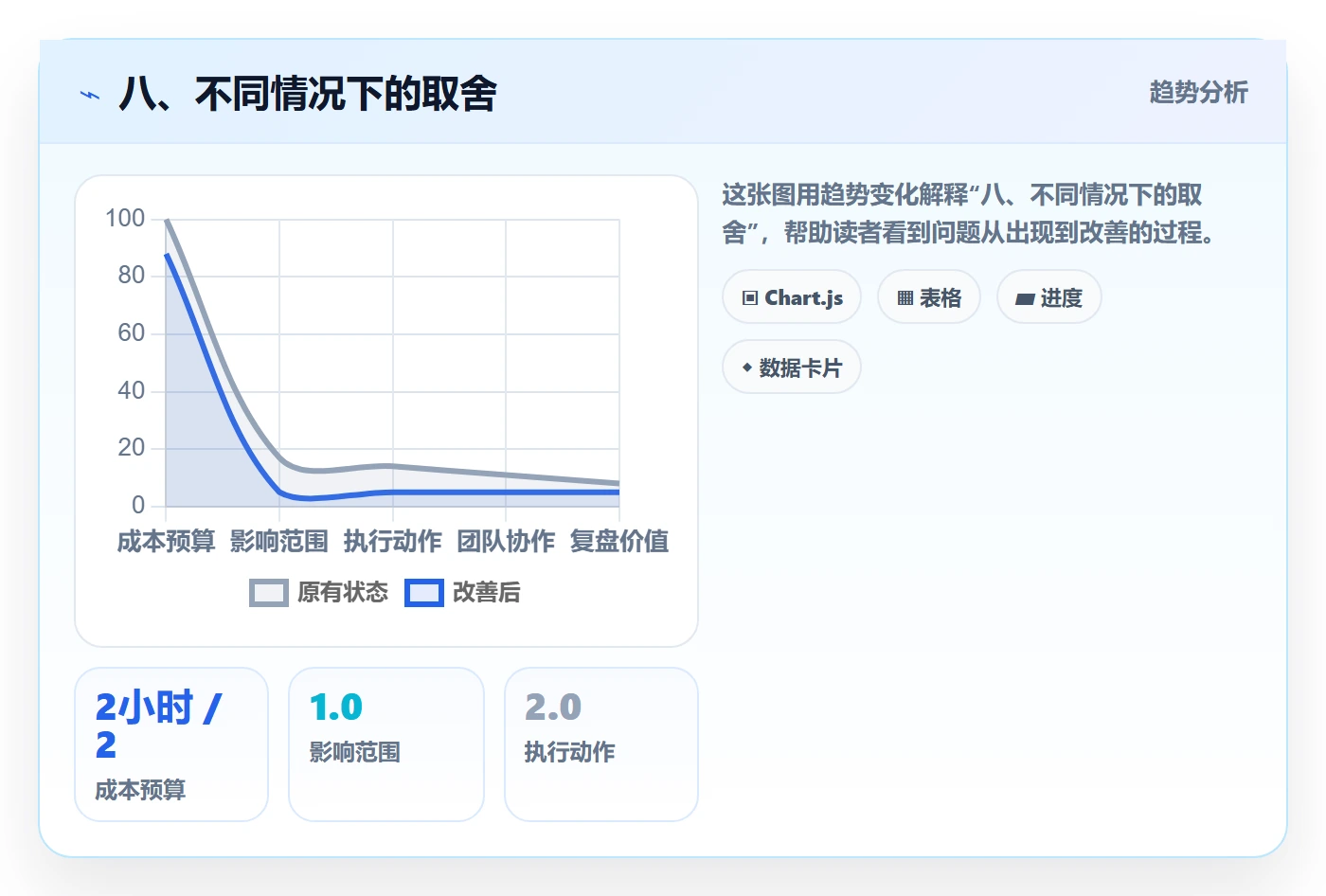
Task: Toggle the 原有状态 legend swatch
Action: tap(269, 593)
